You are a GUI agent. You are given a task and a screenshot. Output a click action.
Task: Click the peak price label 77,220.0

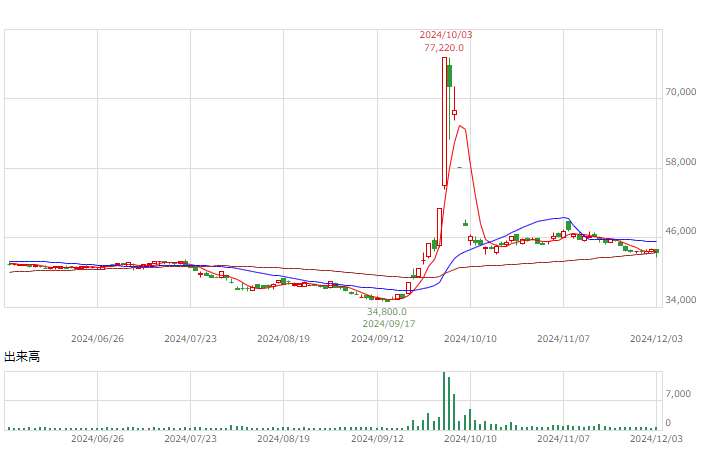point(444,48)
